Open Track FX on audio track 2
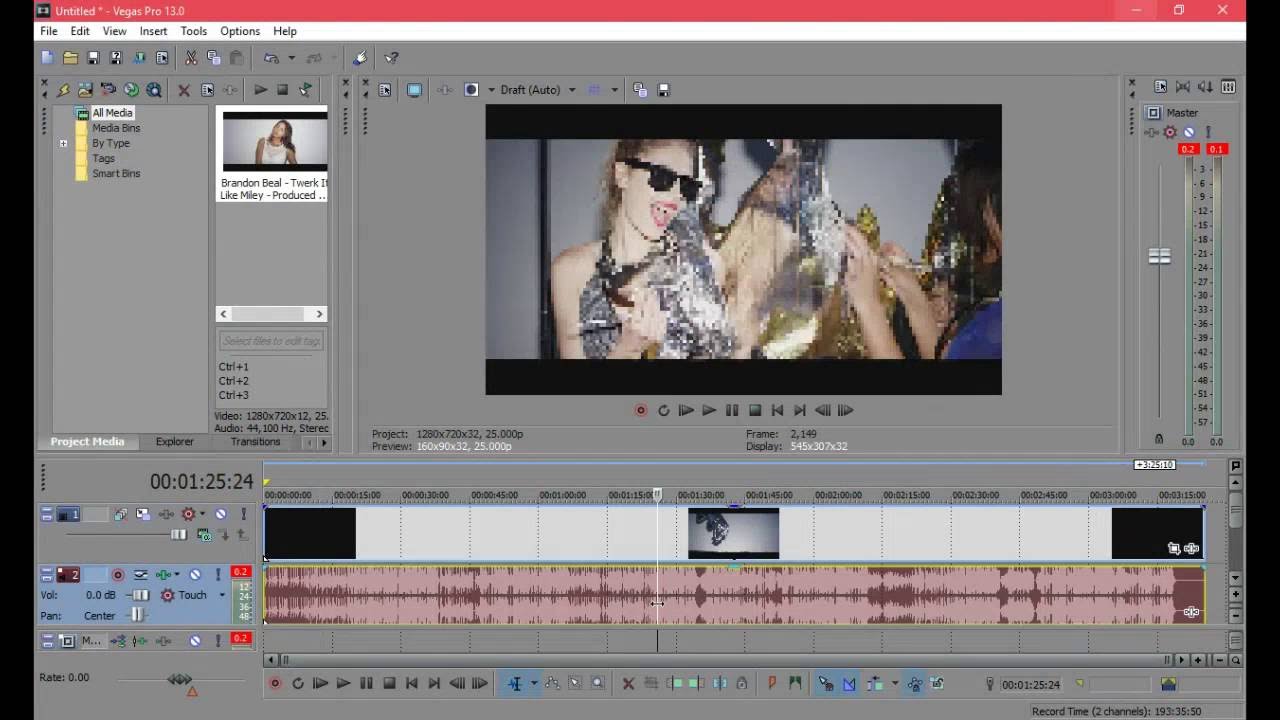 tap(163, 575)
